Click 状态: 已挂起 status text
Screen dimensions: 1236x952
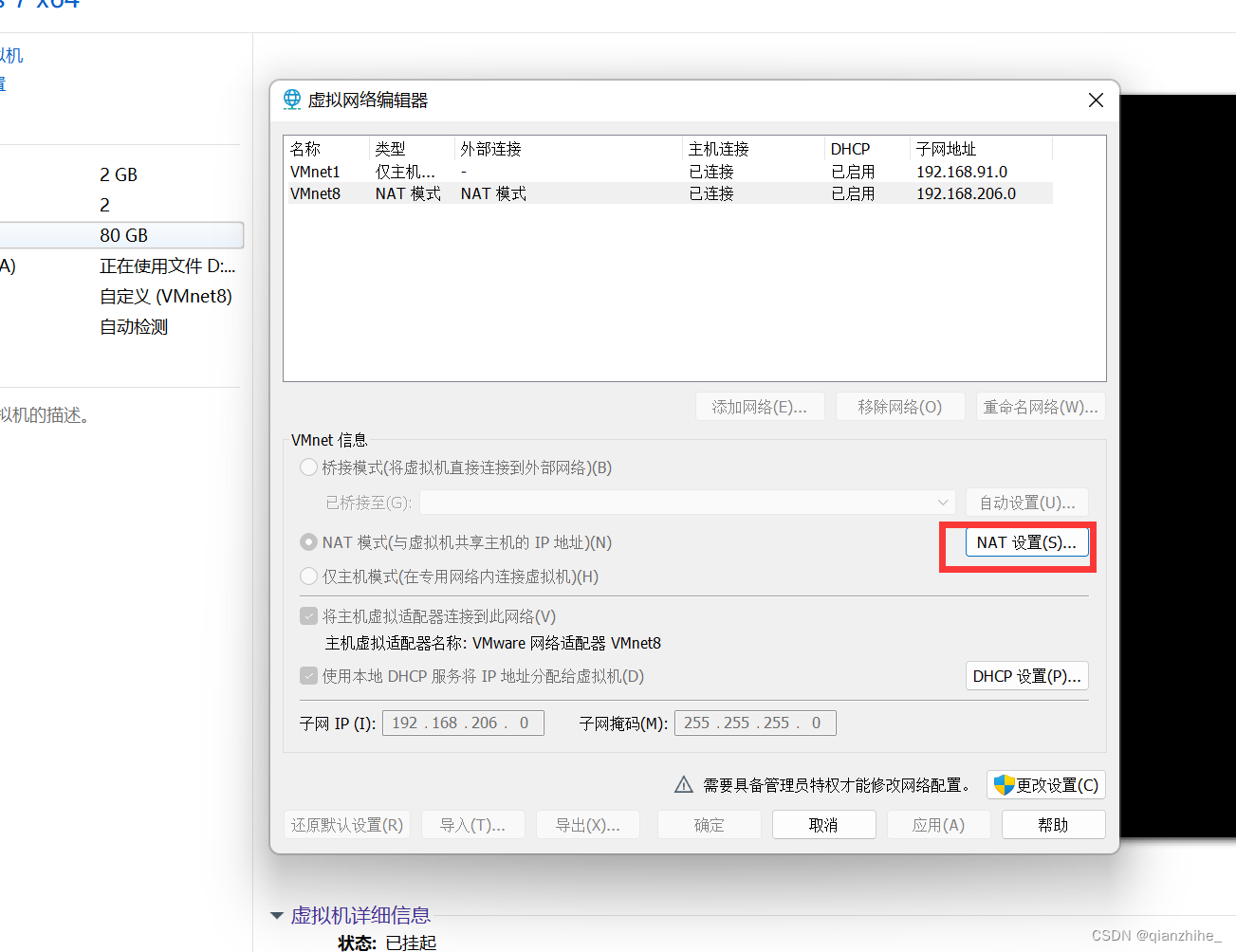(387, 942)
